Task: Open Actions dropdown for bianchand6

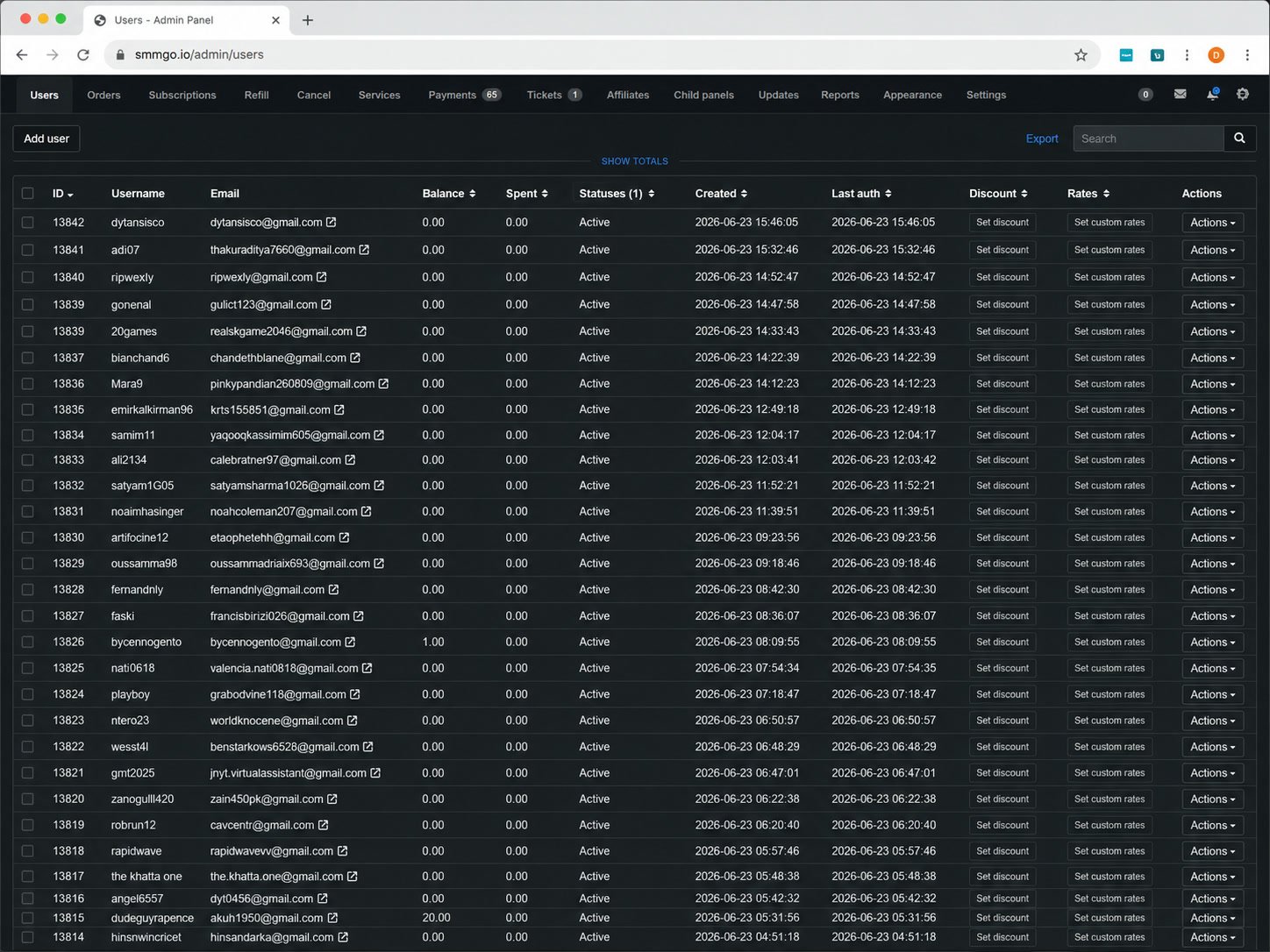Action: pyautogui.click(x=1213, y=358)
